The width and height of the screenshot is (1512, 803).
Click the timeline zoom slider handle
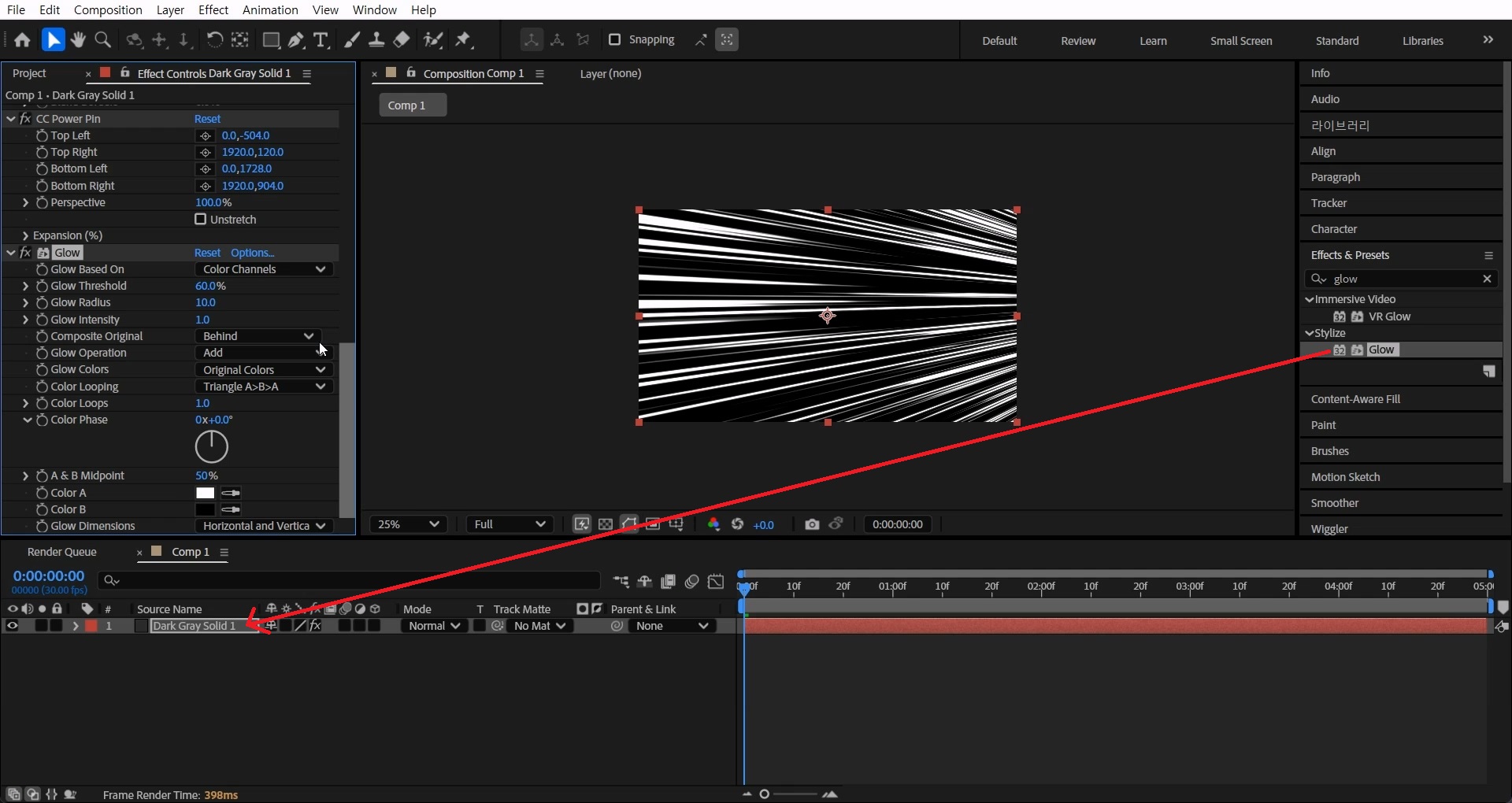pos(764,794)
